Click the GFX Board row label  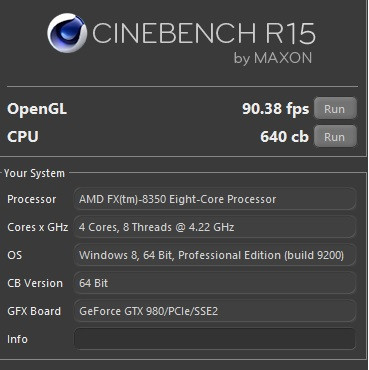tap(34, 311)
